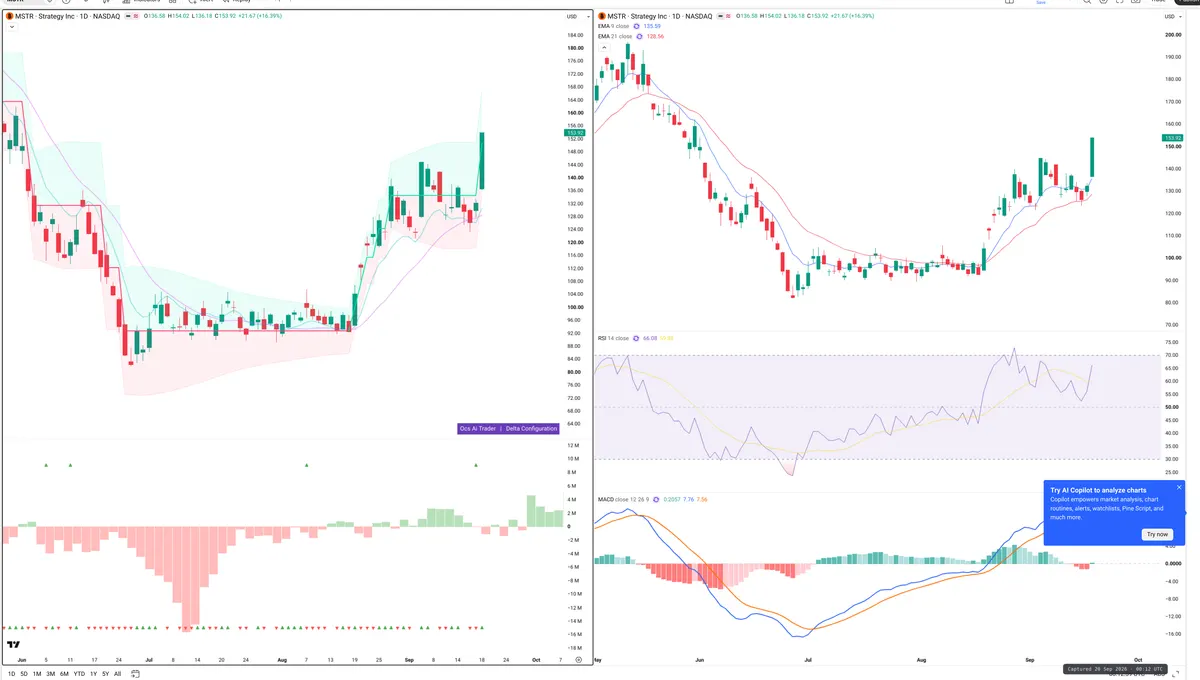Click the 66.08 RSI value in the legend
1200x680 pixels.
point(649,339)
